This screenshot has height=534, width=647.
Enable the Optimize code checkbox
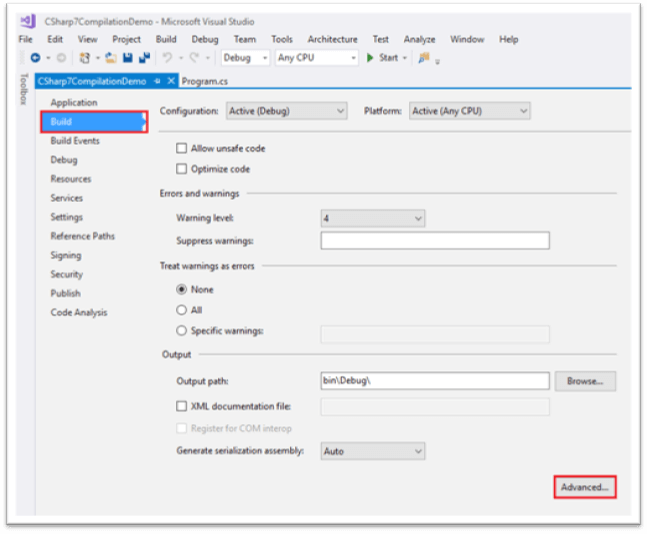182,169
